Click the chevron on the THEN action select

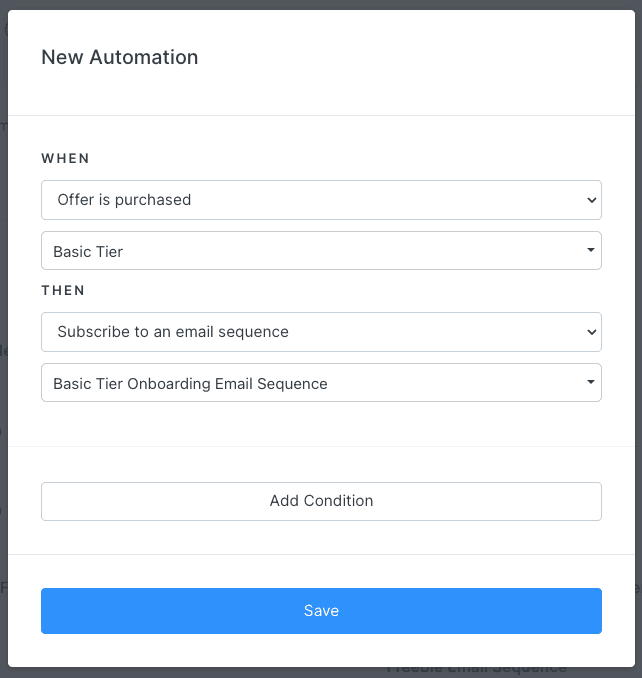590,332
